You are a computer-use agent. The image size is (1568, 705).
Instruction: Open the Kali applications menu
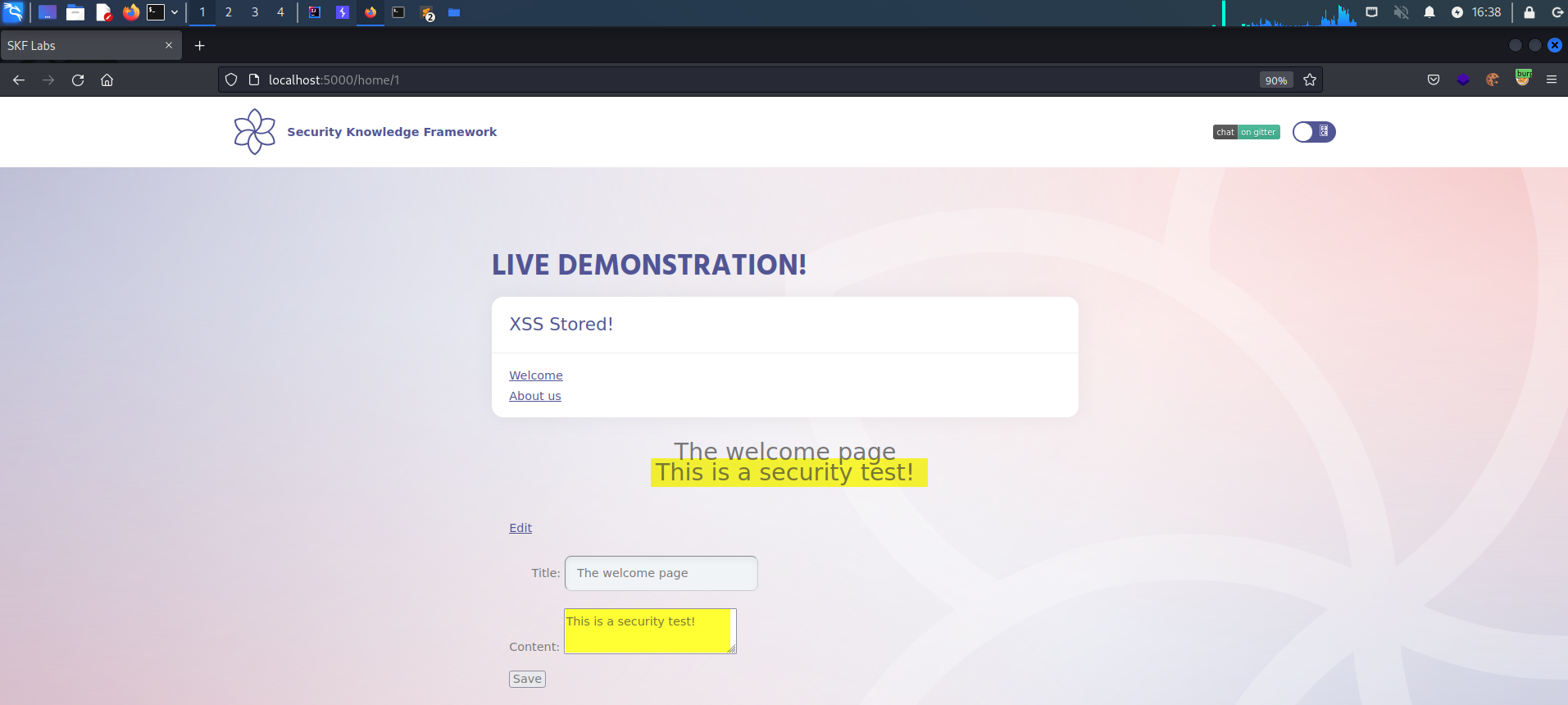click(13, 12)
